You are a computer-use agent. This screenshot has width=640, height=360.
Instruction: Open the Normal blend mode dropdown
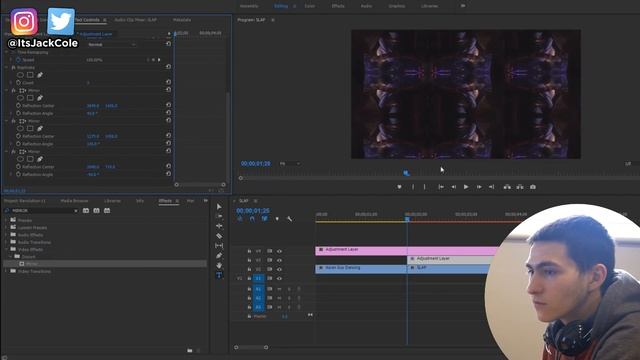coord(111,44)
